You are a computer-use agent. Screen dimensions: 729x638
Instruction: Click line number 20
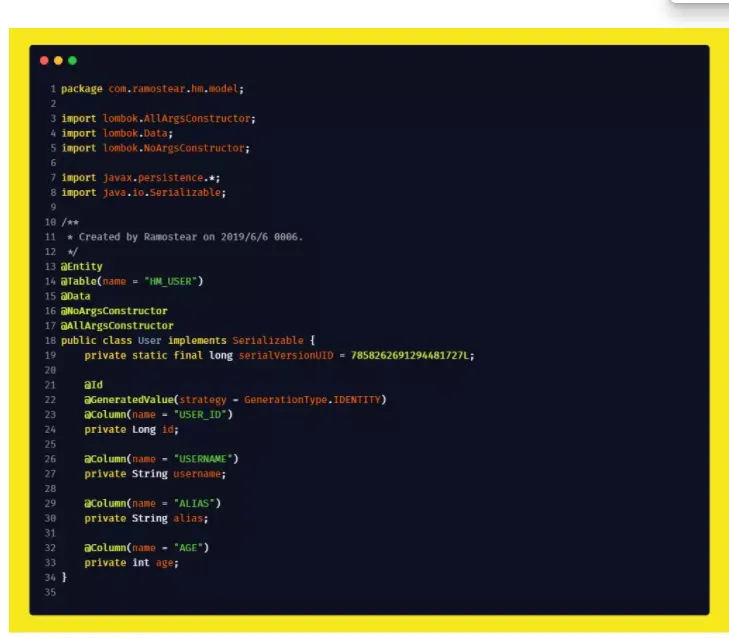pyautogui.click(x=50, y=370)
